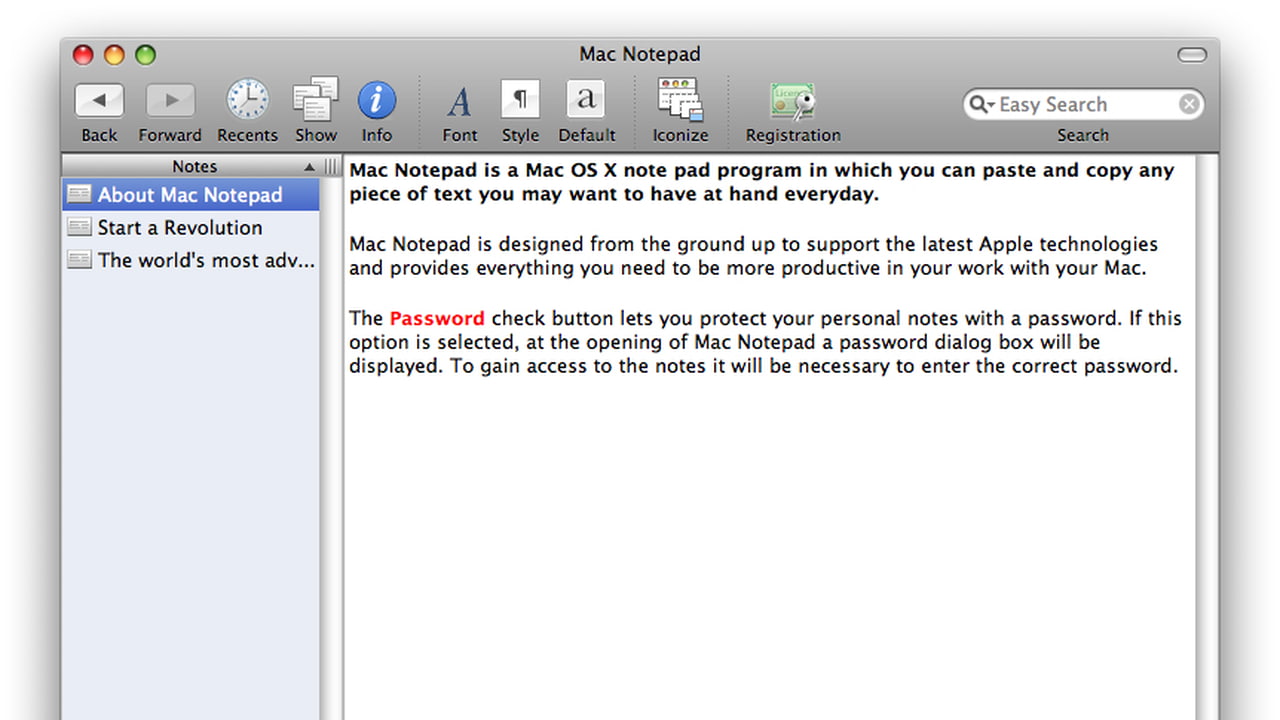Screen dimensions: 1280x720
Task: Open the Registration license icon
Action: coord(793,101)
